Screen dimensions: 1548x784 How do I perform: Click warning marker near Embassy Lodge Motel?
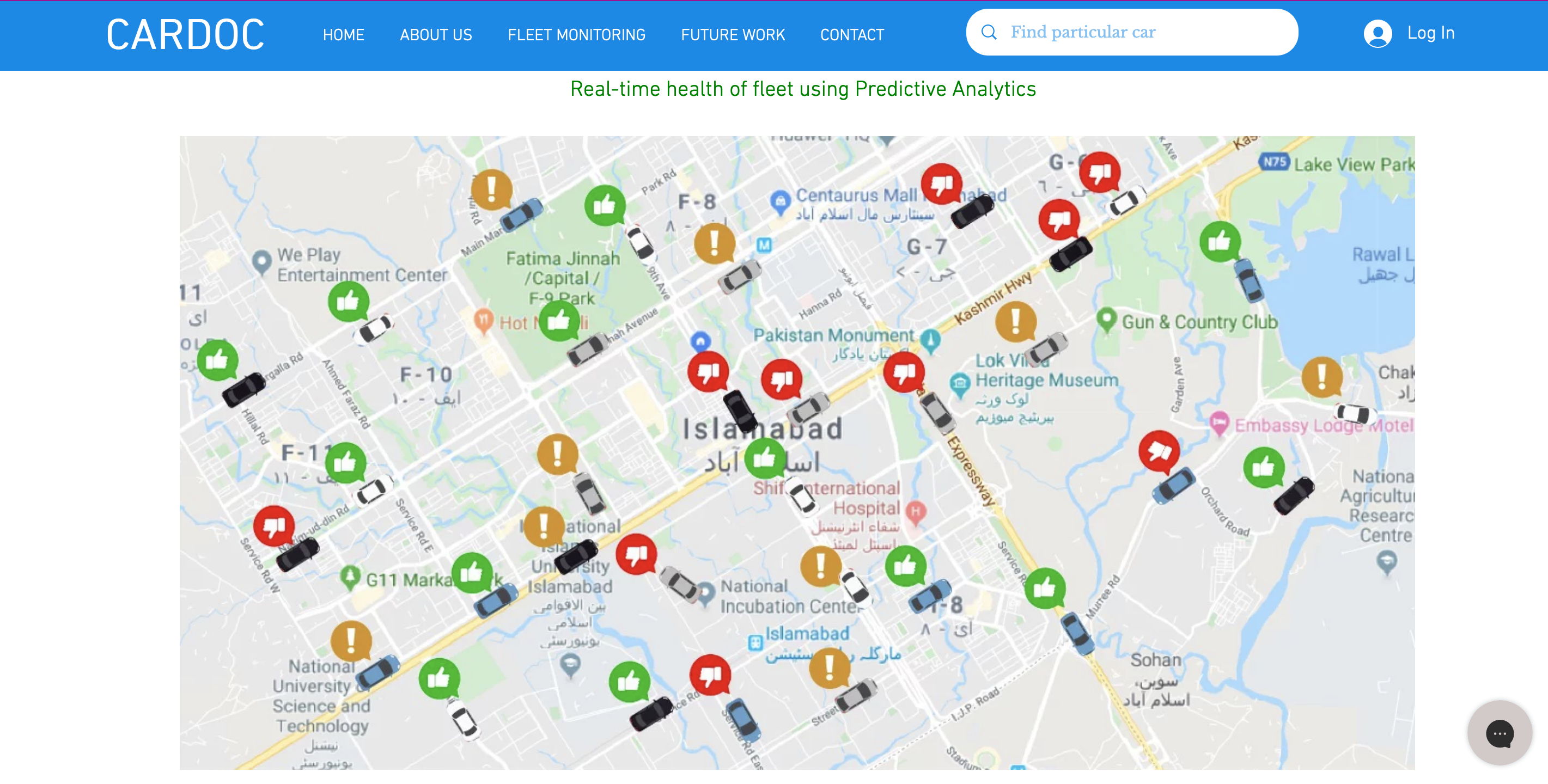(x=1321, y=377)
